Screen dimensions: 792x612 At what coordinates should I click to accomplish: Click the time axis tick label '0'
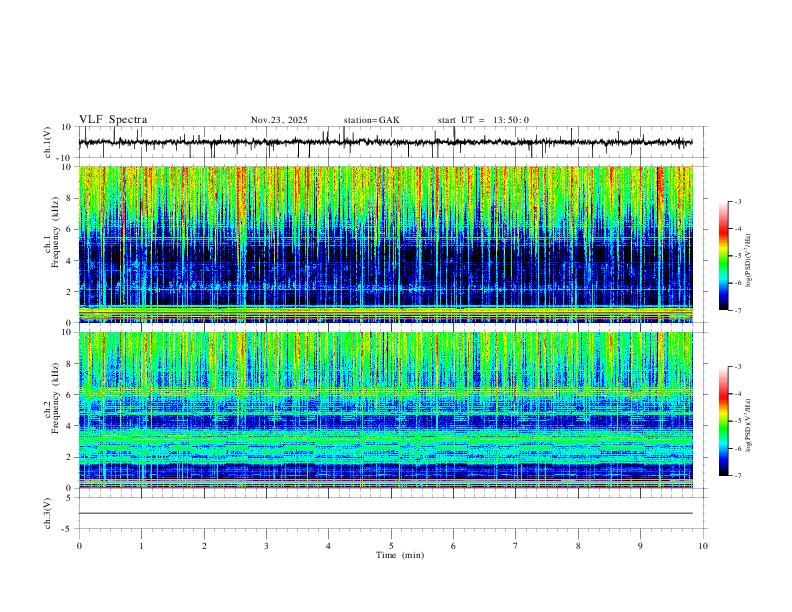[79, 546]
